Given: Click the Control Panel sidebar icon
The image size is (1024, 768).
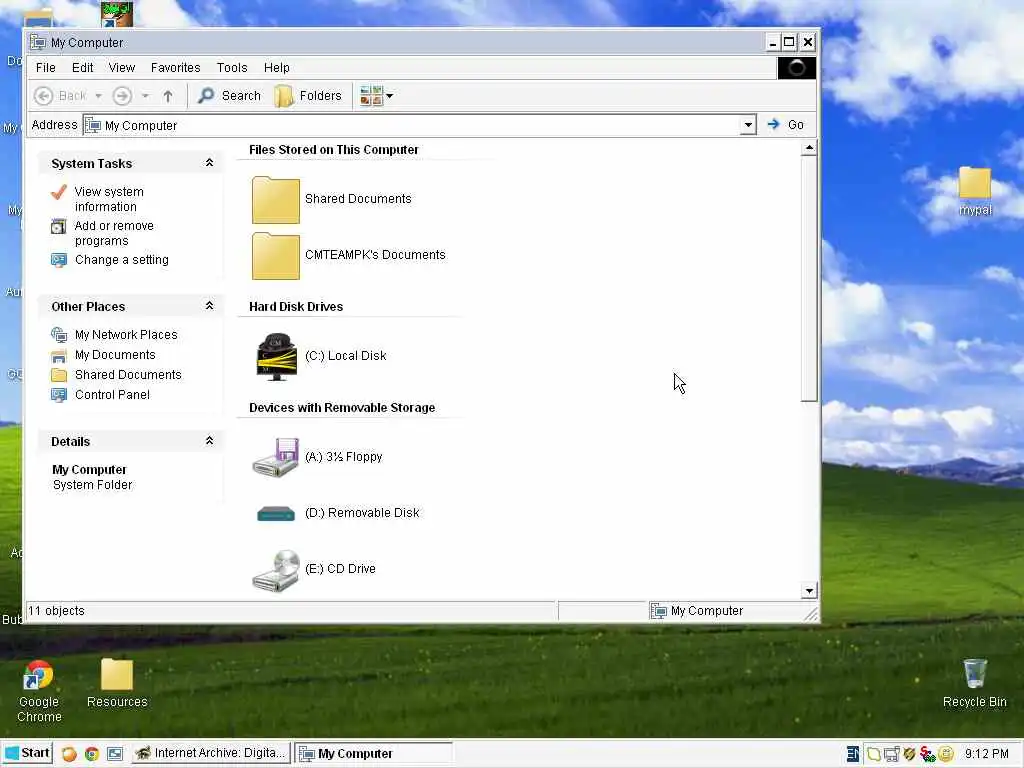Looking at the screenshot, I should [59, 395].
